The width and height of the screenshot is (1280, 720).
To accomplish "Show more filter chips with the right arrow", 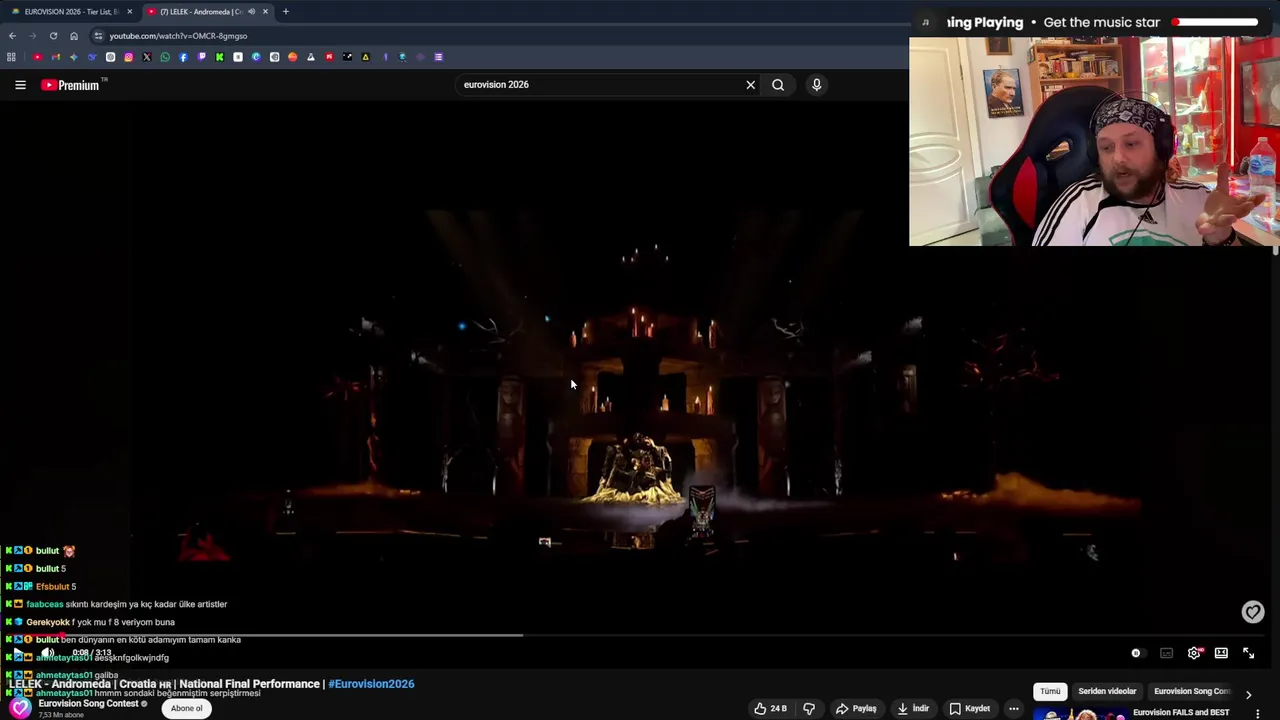I will tap(1248, 694).
